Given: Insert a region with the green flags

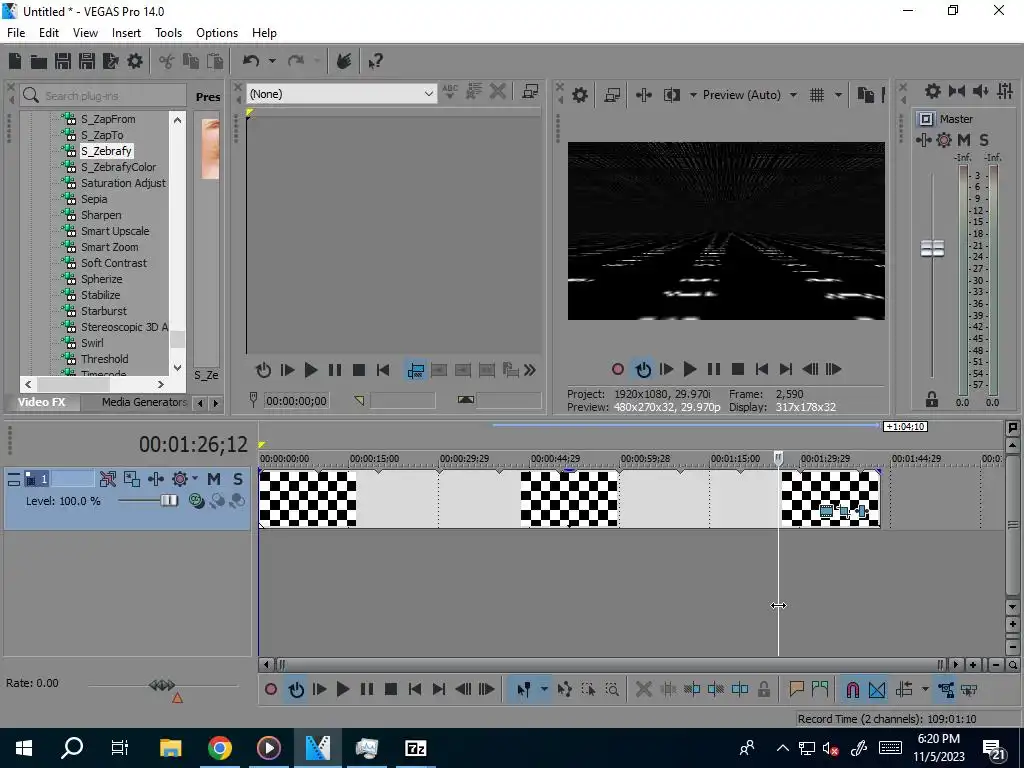Looking at the screenshot, I should click(x=820, y=689).
